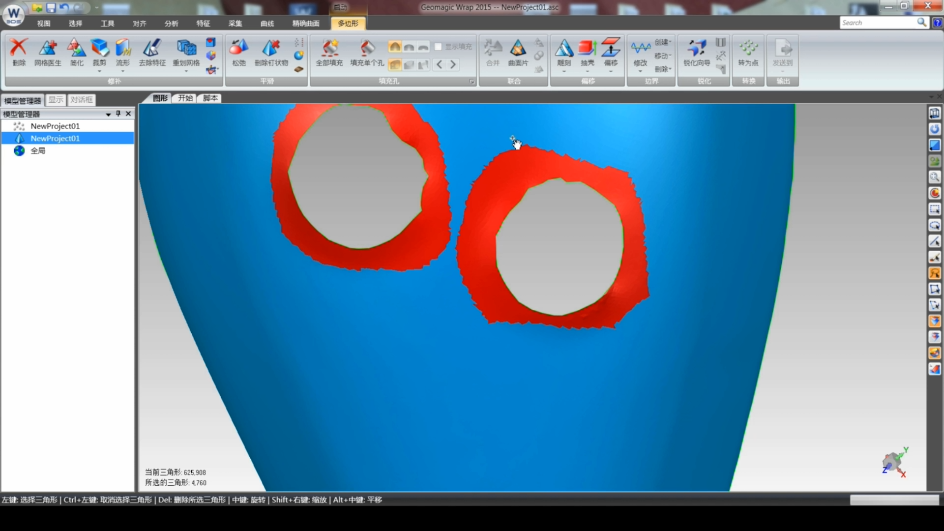Select the highlighted NewProject01 mesh item
Image resolution: width=944 pixels, height=531 pixels.
pyautogui.click(x=55, y=139)
